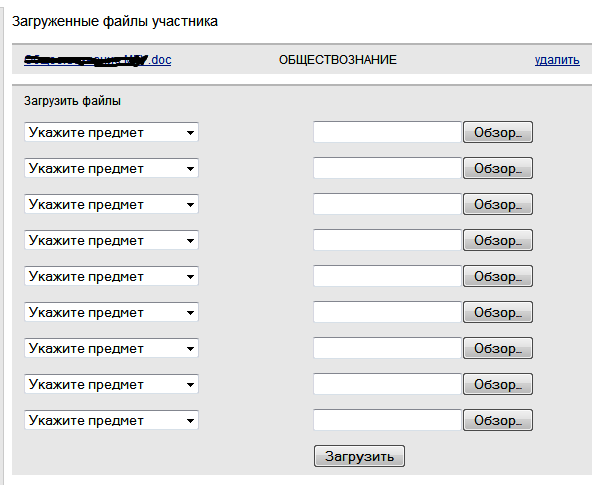Open the first 'Укажите предмет' dropdown
598x485 pixels.
tap(111, 132)
